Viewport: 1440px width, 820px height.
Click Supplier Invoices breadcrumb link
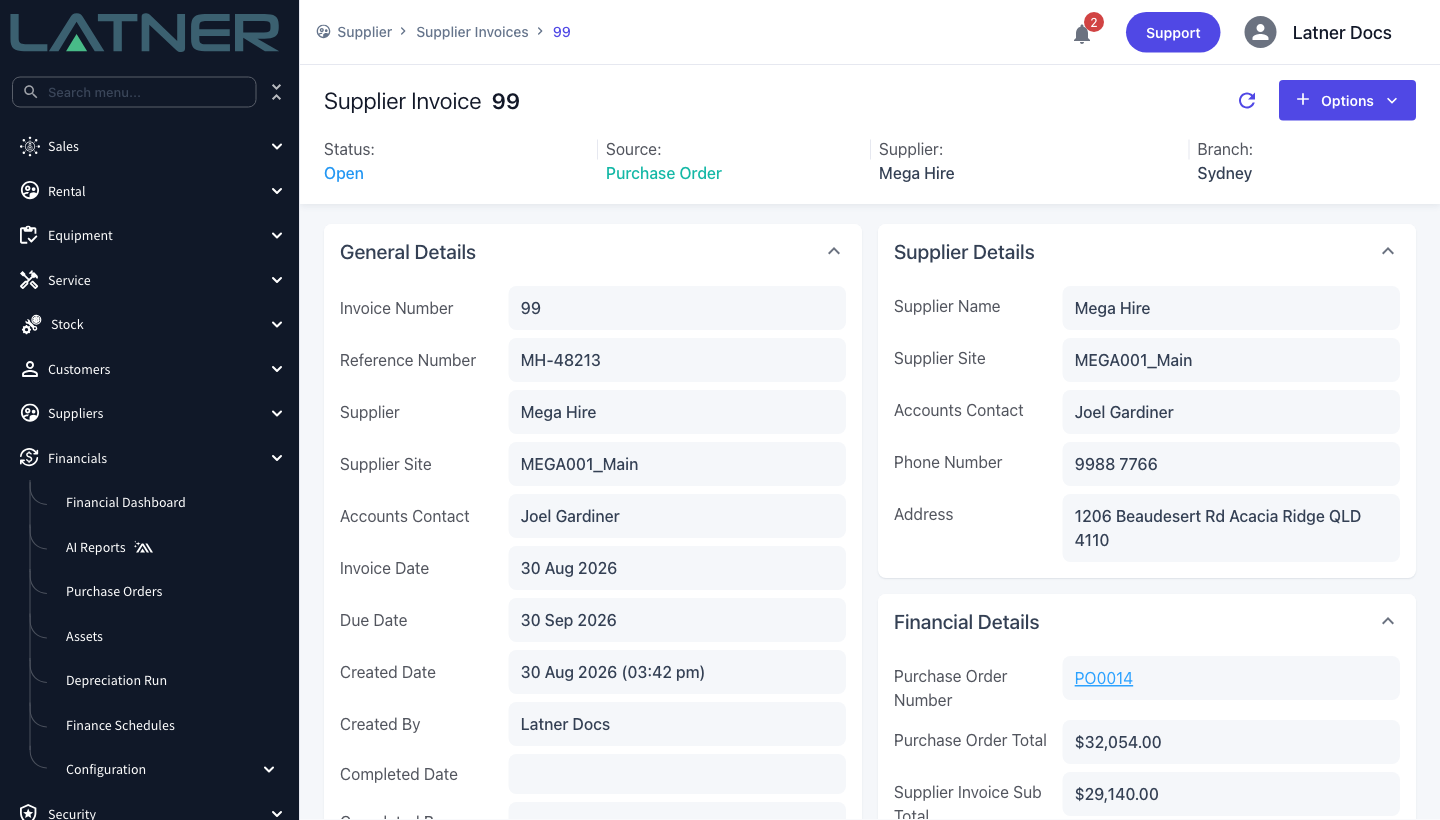[472, 32]
